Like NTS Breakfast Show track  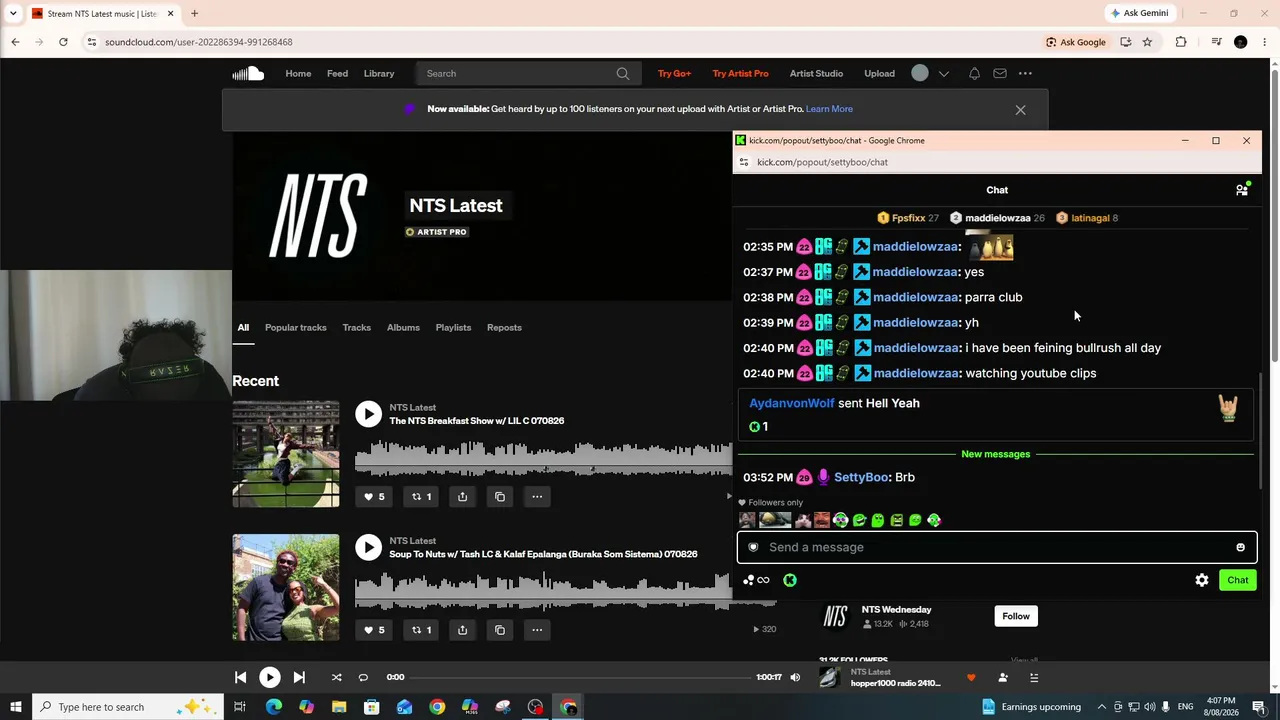pos(374,496)
